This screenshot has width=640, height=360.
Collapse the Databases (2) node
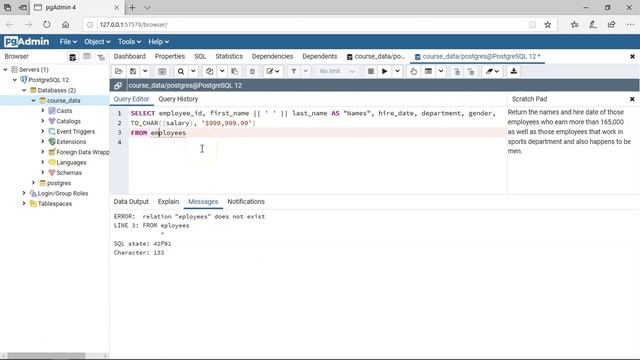tap(24, 90)
